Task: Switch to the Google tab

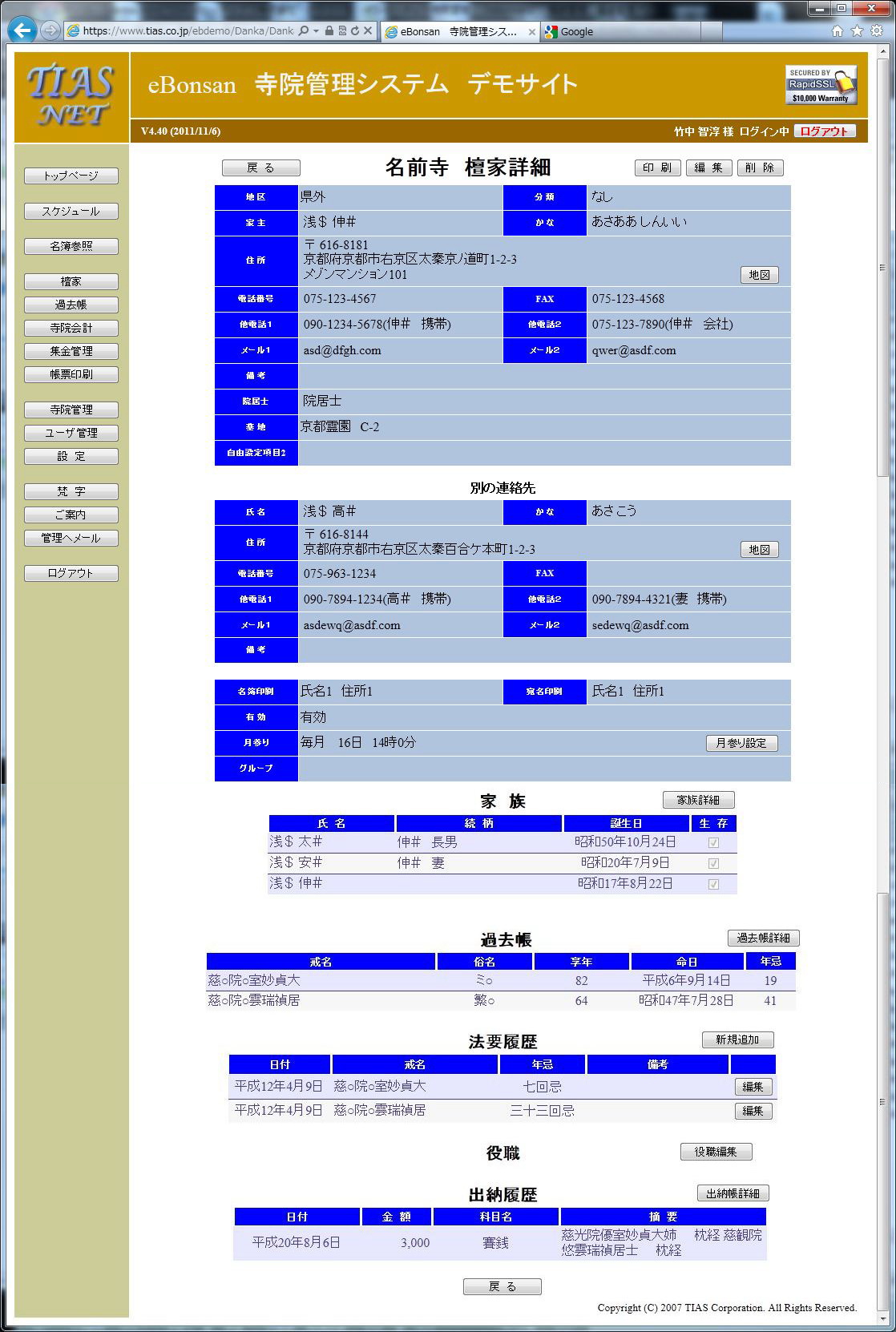Action: tap(621, 31)
